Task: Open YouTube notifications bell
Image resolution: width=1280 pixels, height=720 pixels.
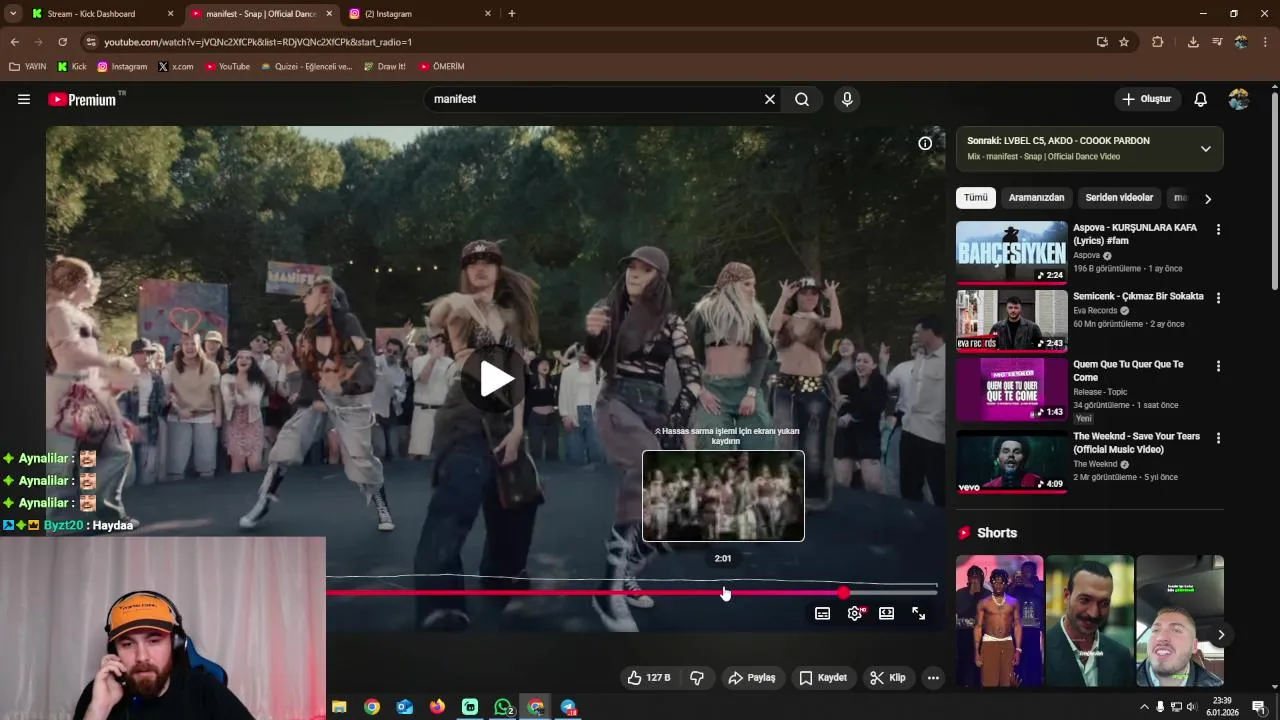Action: (x=1200, y=99)
